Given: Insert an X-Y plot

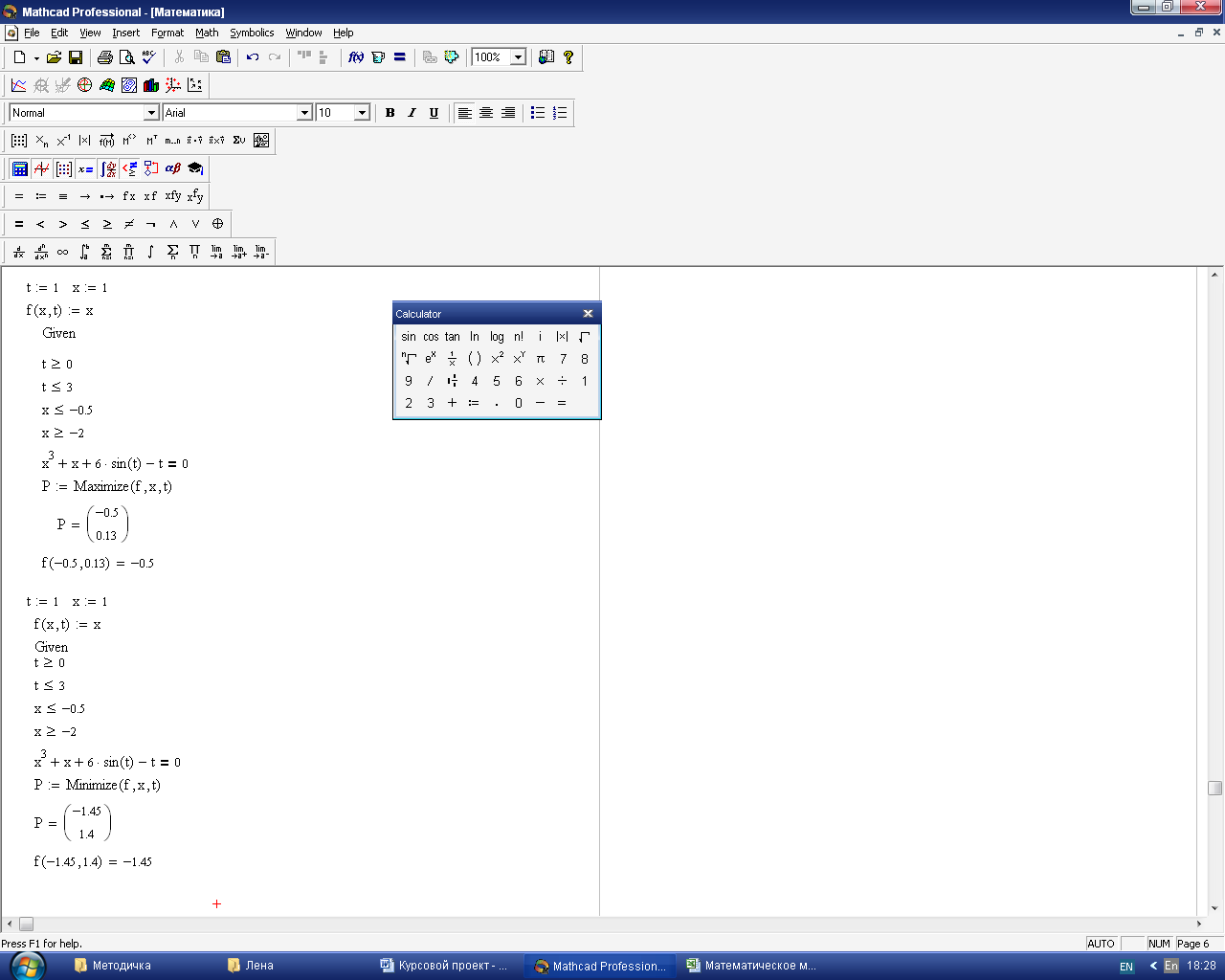Looking at the screenshot, I should coord(19,85).
